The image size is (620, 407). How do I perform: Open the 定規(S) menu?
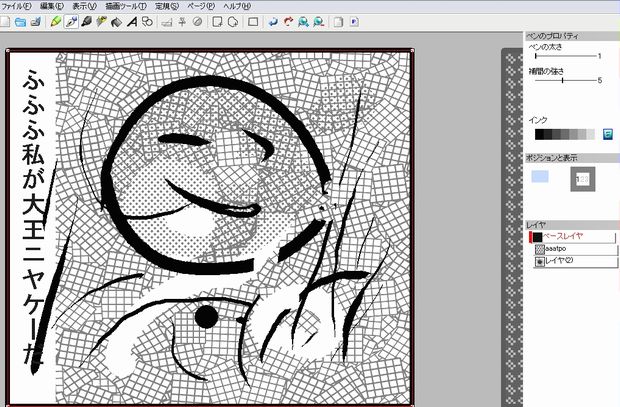(167, 6)
